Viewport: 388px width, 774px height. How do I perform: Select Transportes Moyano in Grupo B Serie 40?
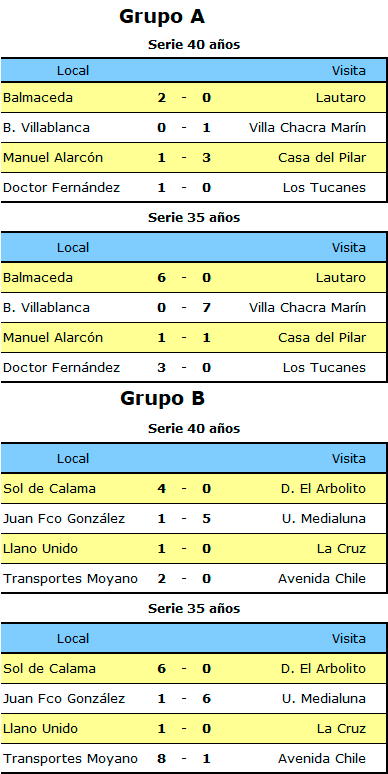point(70,579)
